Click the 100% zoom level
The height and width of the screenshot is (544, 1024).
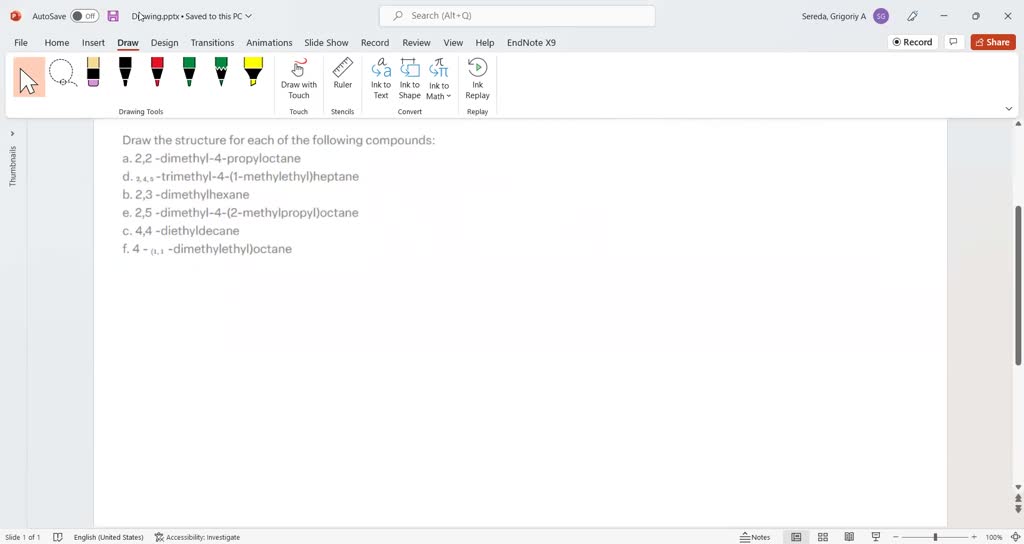(x=993, y=537)
